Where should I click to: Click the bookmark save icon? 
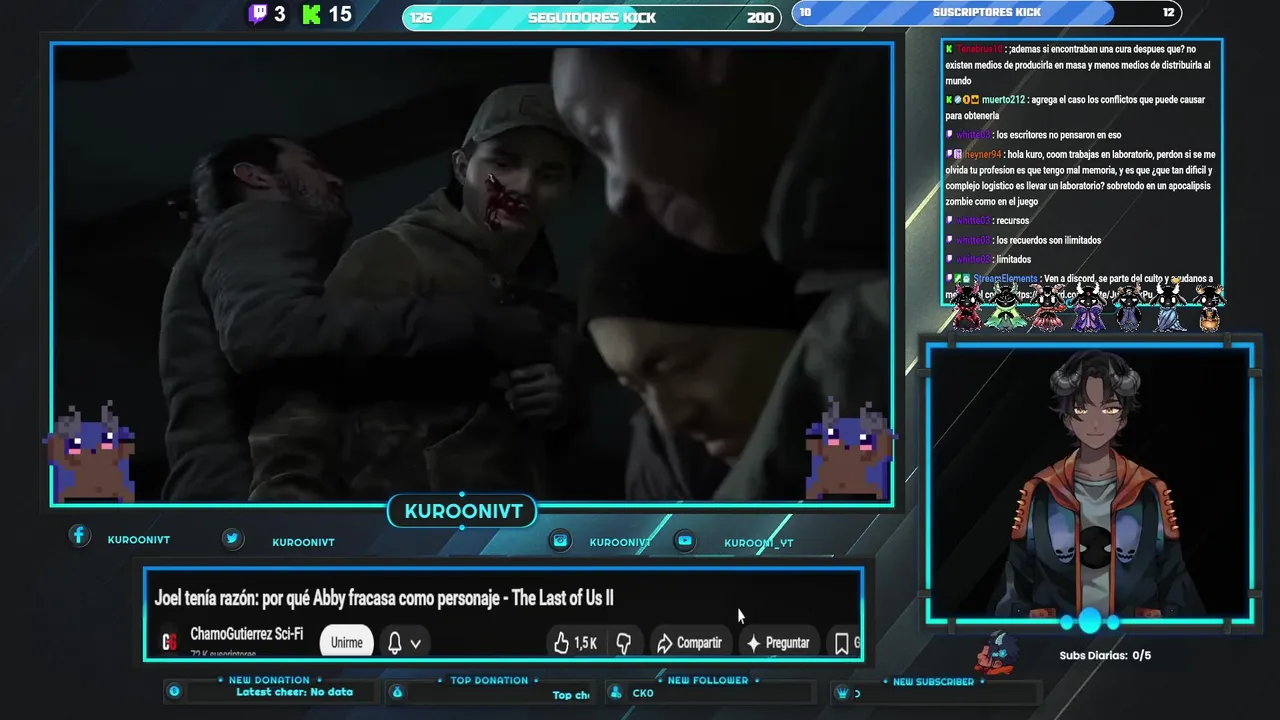(842, 643)
